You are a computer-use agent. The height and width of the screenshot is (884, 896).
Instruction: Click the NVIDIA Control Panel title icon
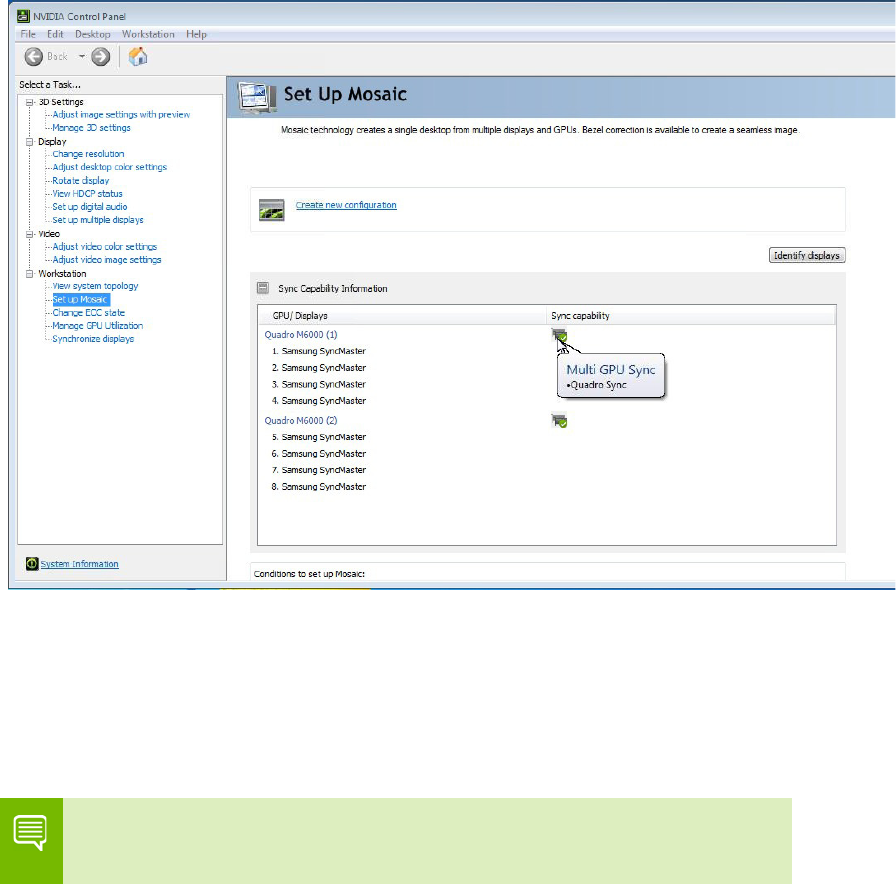[x=23, y=16]
